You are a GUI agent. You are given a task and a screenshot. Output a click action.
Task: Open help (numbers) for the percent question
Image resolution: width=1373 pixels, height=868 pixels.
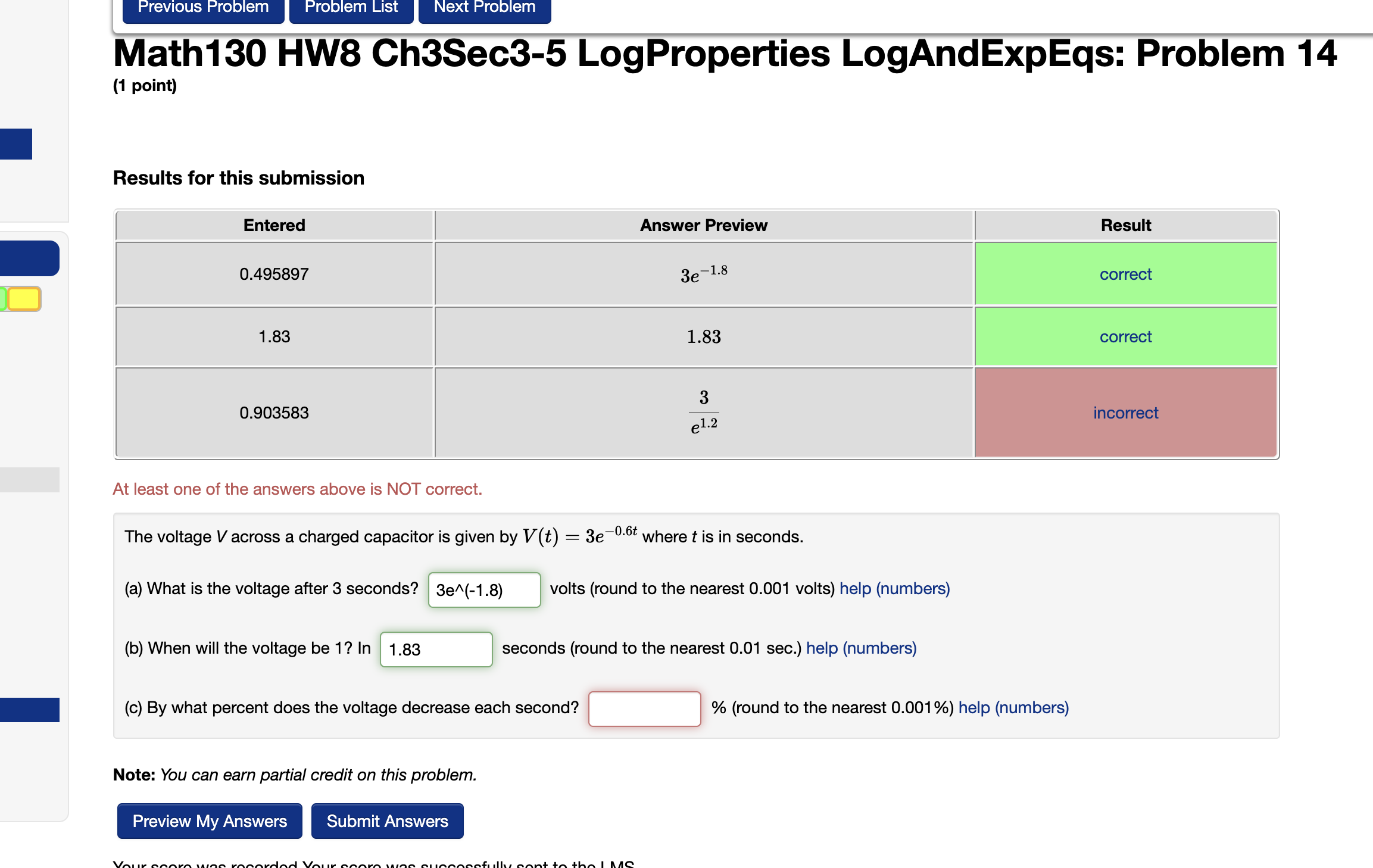[x=1013, y=707]
